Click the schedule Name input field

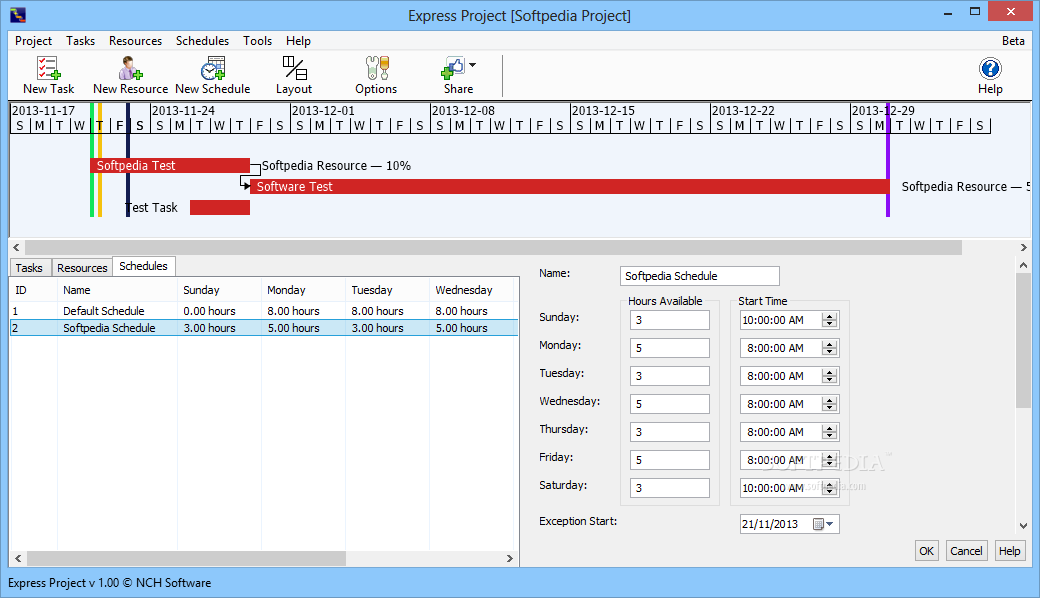point(700,276)
